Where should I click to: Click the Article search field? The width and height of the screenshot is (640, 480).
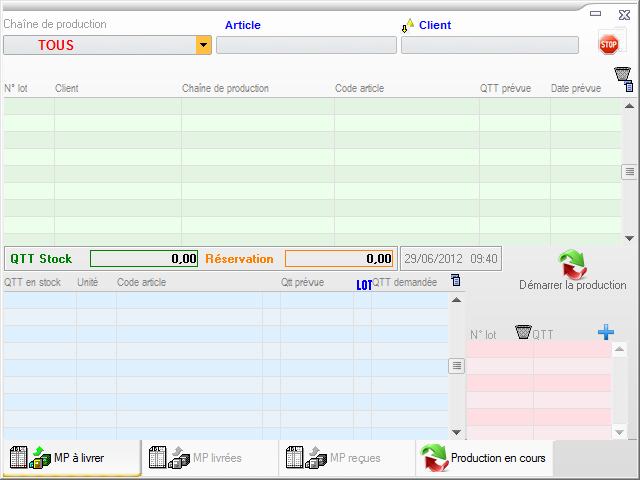click(306, 45)
